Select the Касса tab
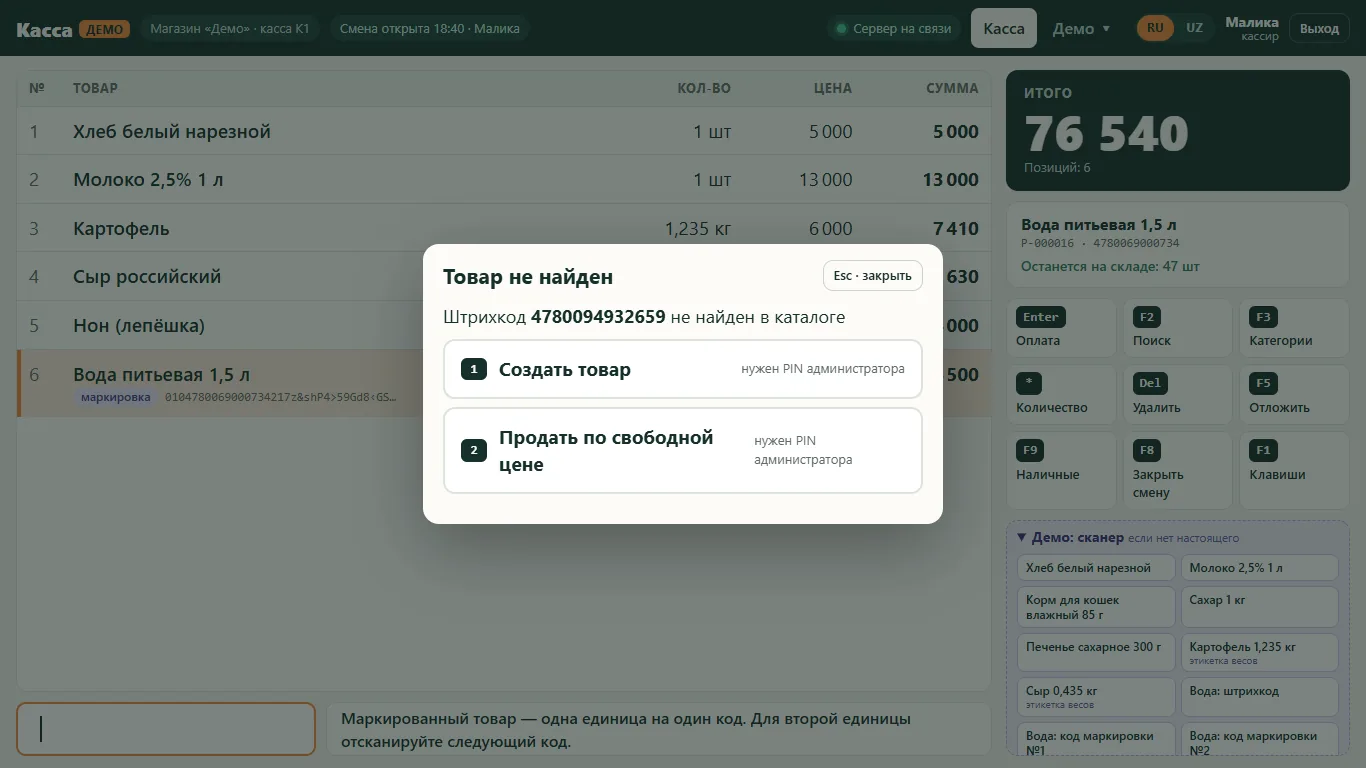The height and width of the screenshot is (768, 1366). tap(1003, 28)
